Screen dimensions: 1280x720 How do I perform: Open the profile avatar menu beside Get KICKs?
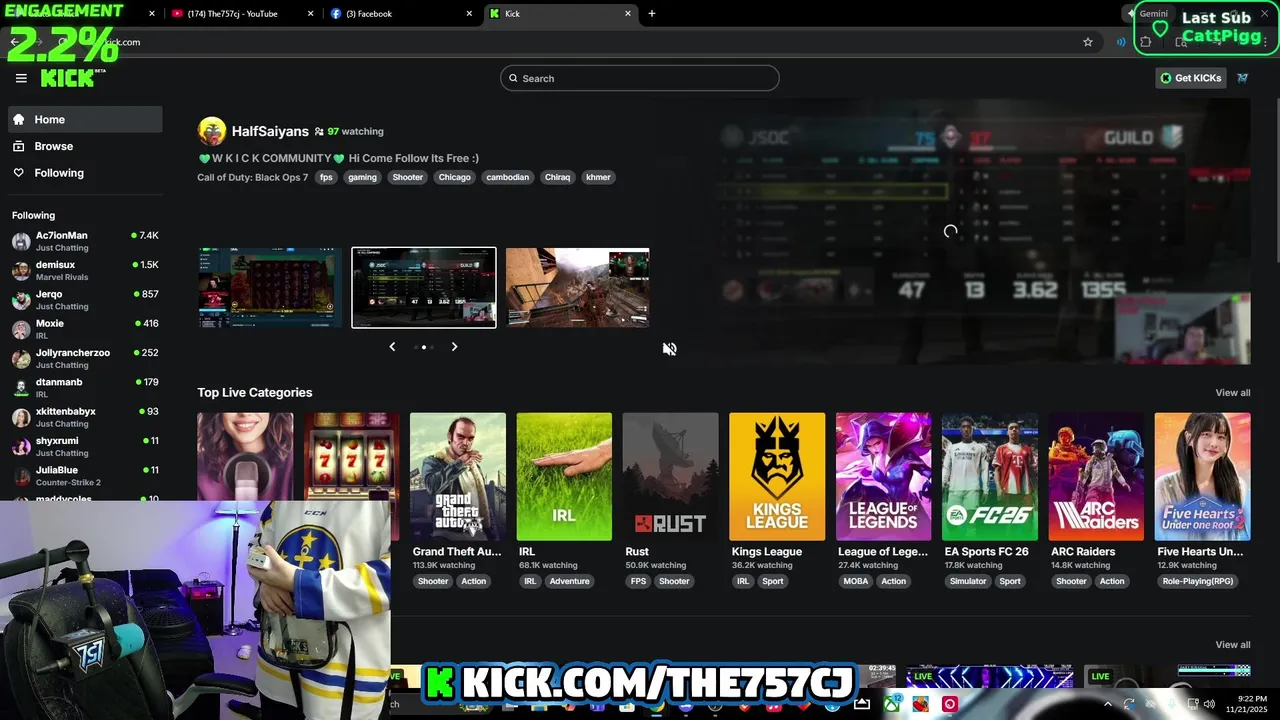(1242, 78)
